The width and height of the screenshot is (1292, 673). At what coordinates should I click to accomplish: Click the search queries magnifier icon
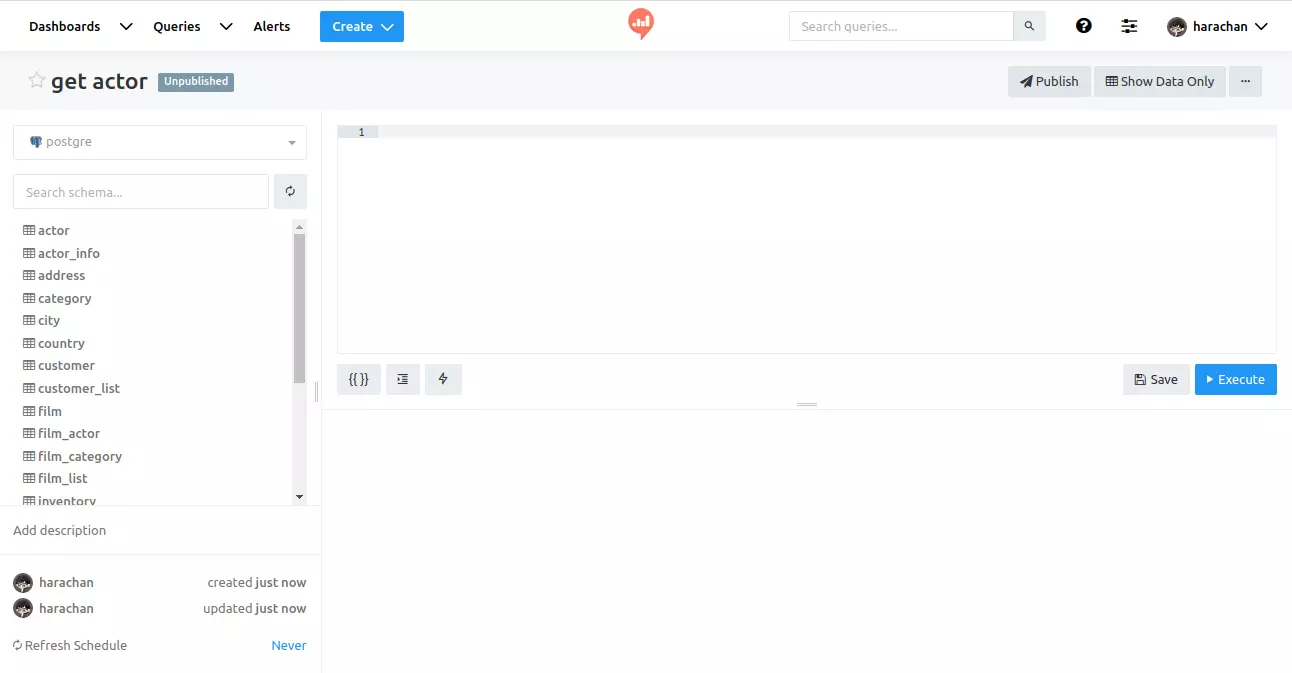[x=1029, y=26]
